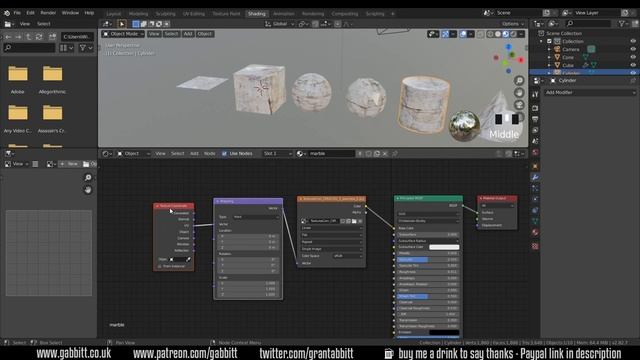The image size is (640, 360).
Task: Switch to the Modeling workspace tab
Action: click(x=138, y=13)
